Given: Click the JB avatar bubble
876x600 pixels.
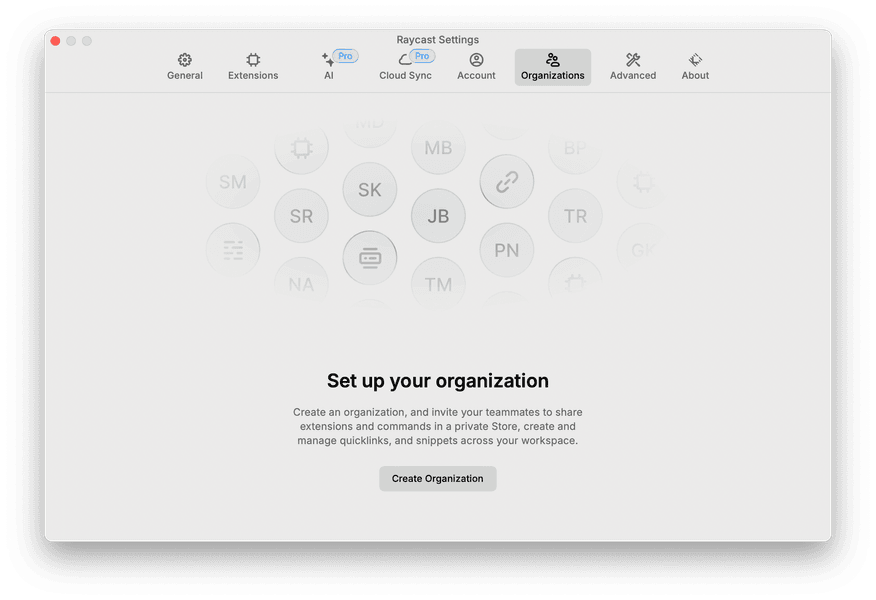Looking at the screenshot, I should (x=438, y=216).
